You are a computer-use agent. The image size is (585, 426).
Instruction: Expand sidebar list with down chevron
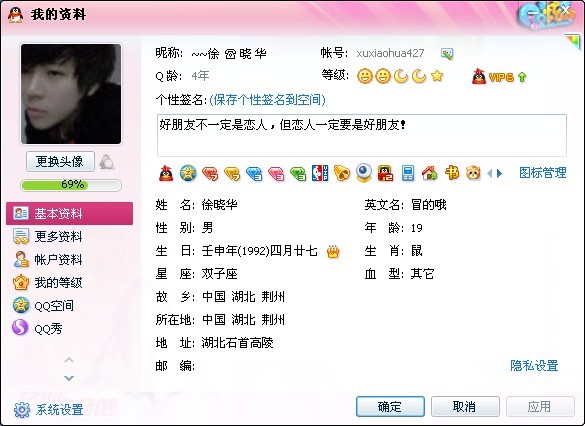pyautogui.click(x=69, y=378)
